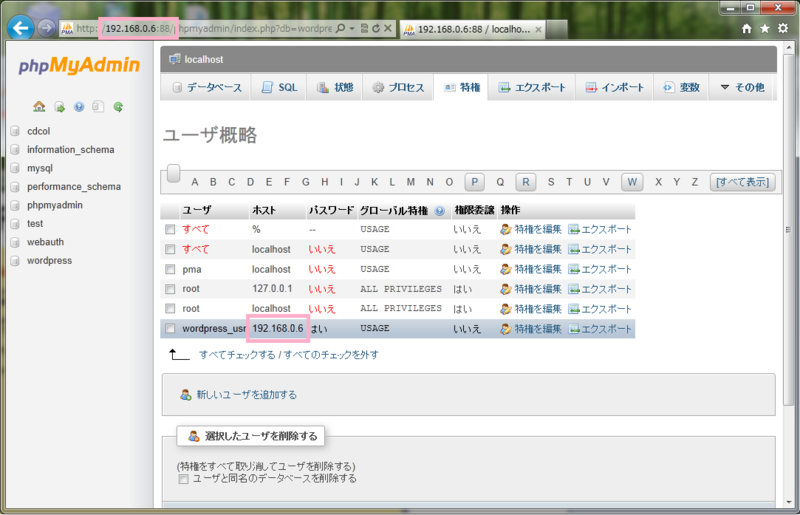Switch to the インポート tab
Image resolution: width=800 pixels, height=515 pixels.
614,87
